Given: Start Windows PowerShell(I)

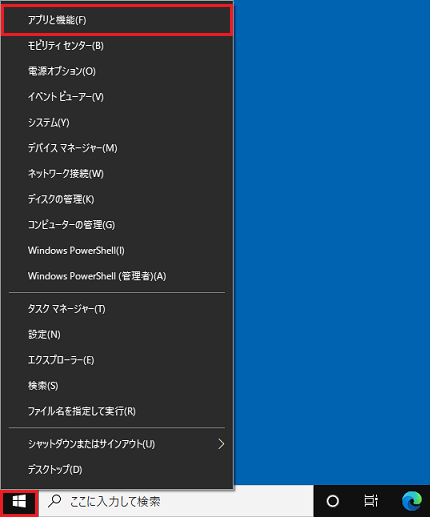Looking at the screenshot, I should coord(117,250).
